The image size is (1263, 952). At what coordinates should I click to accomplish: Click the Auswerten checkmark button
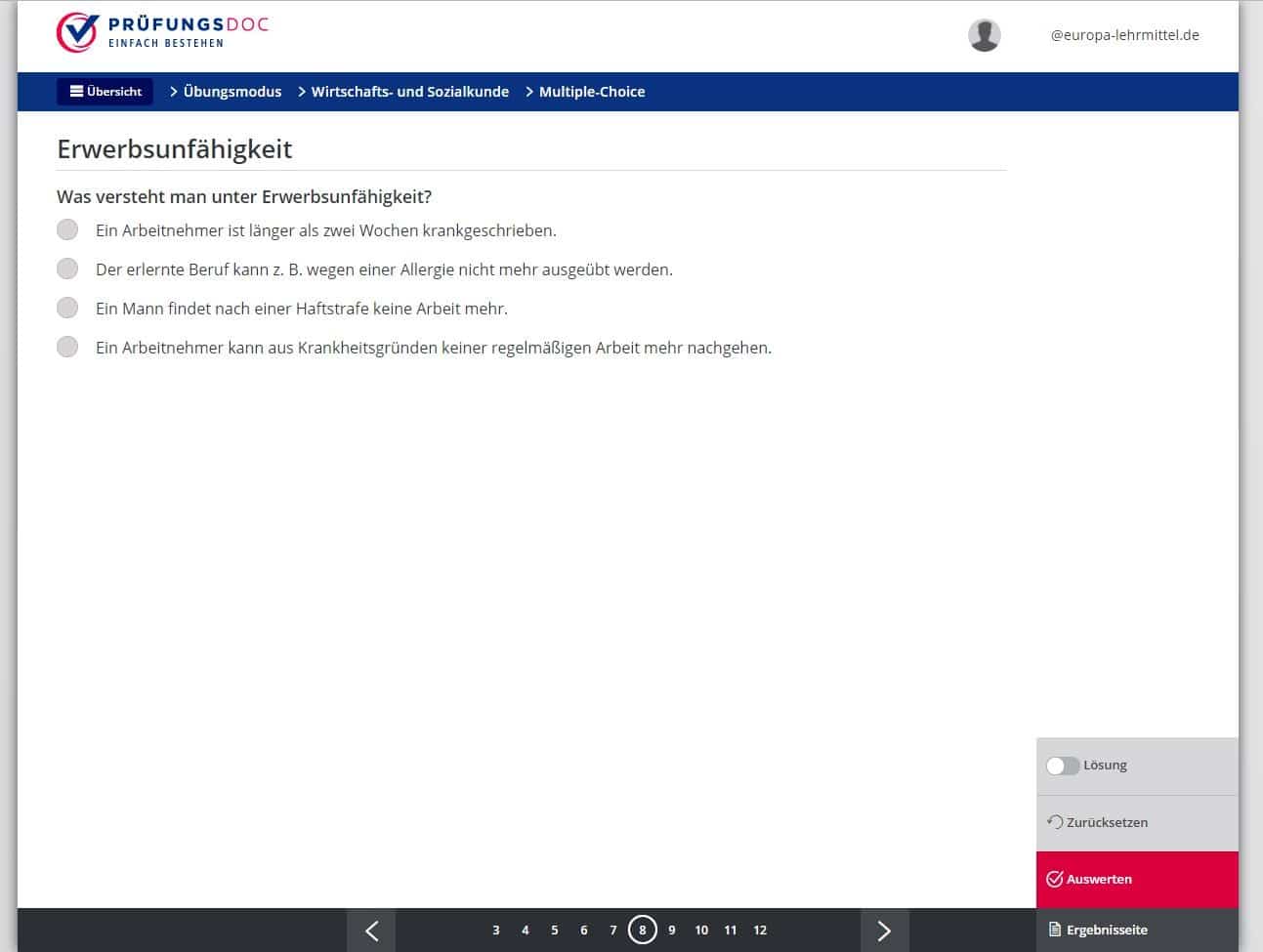tap(1136, 879)
